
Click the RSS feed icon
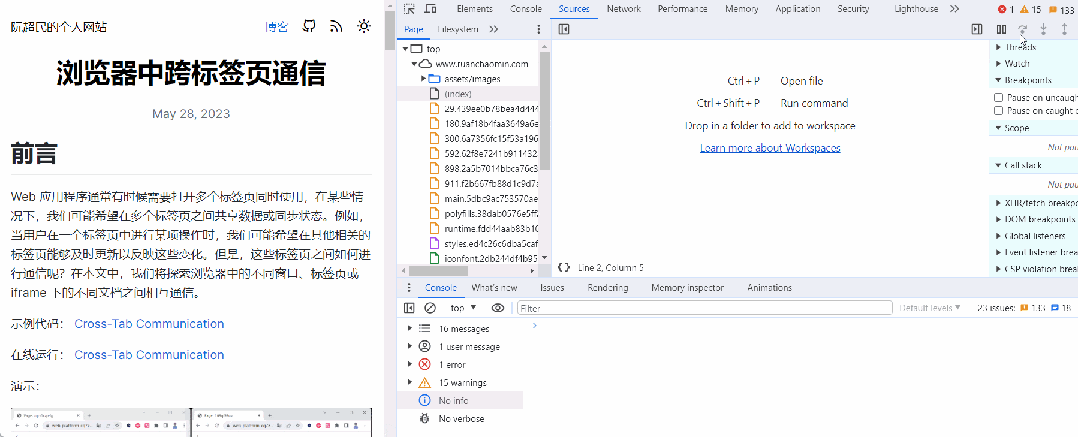click(x=336, y=26)
